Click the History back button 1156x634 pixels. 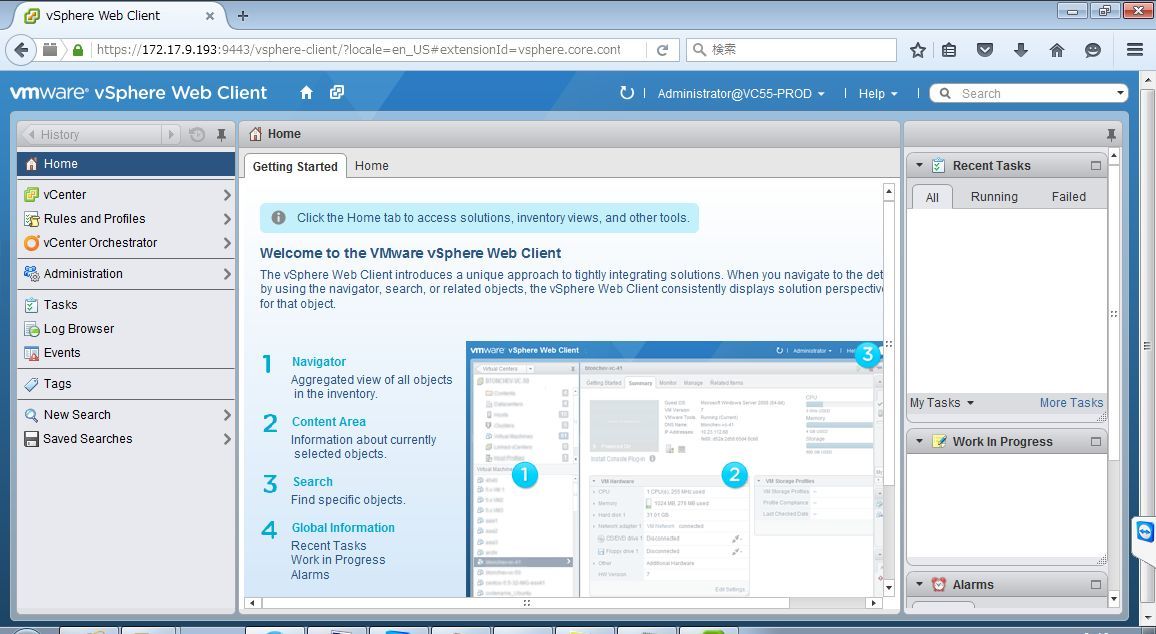coord(91,134)
